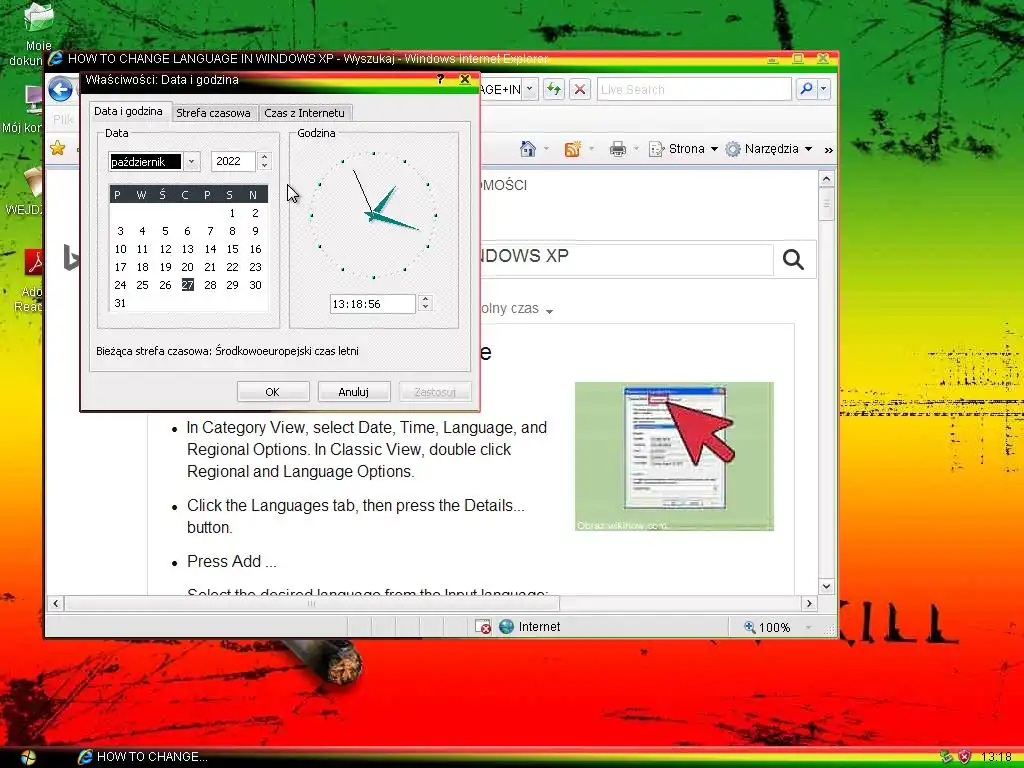Click the red Stop loading icon
Image resolution: width=1024 pixels, height=768 pixels.
tap(579, 89)
